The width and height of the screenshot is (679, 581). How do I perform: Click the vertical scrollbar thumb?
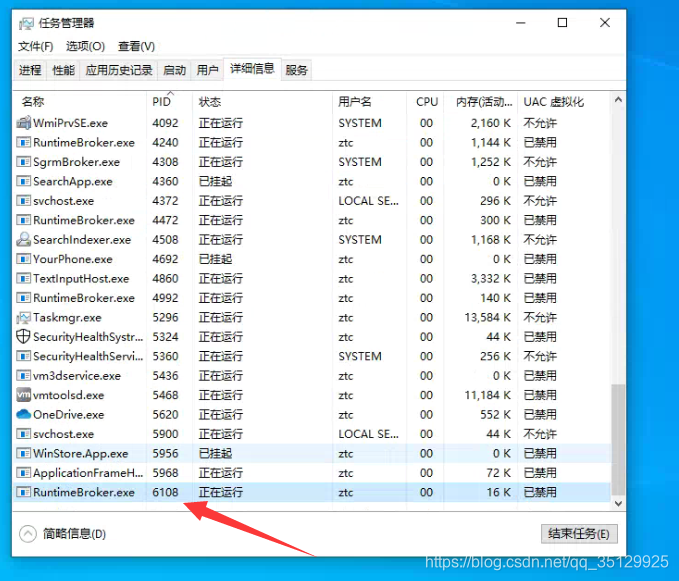(x=618, y=439)
